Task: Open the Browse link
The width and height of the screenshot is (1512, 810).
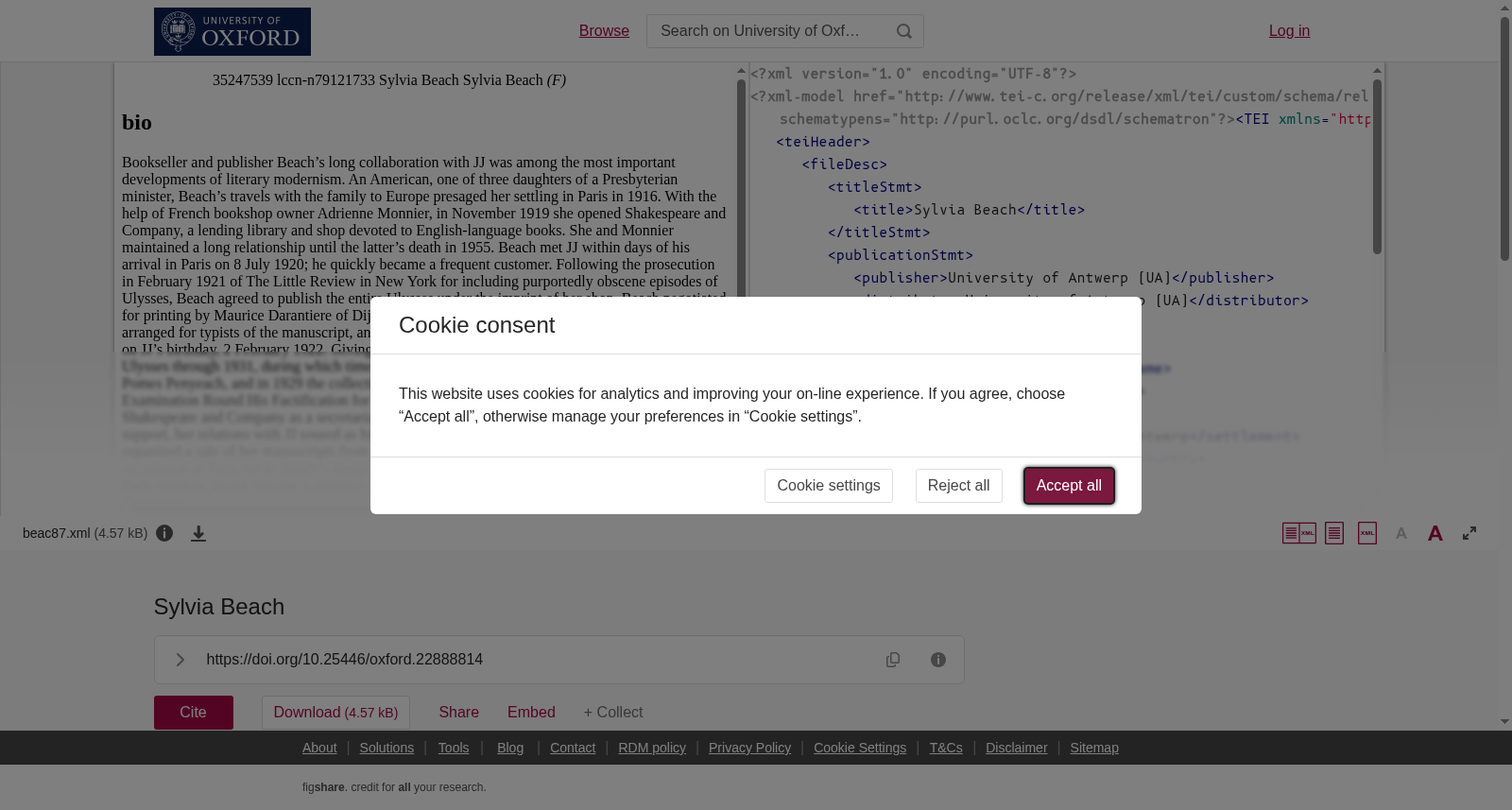Action: 604,31
